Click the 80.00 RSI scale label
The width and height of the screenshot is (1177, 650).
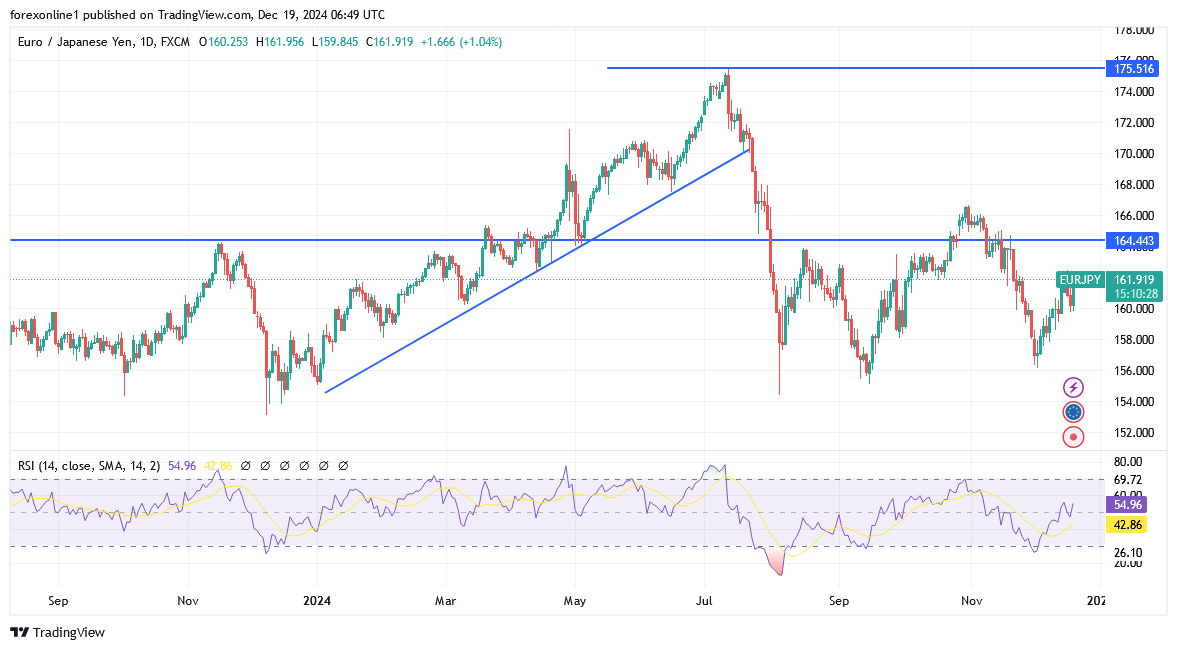point(1128,462)
